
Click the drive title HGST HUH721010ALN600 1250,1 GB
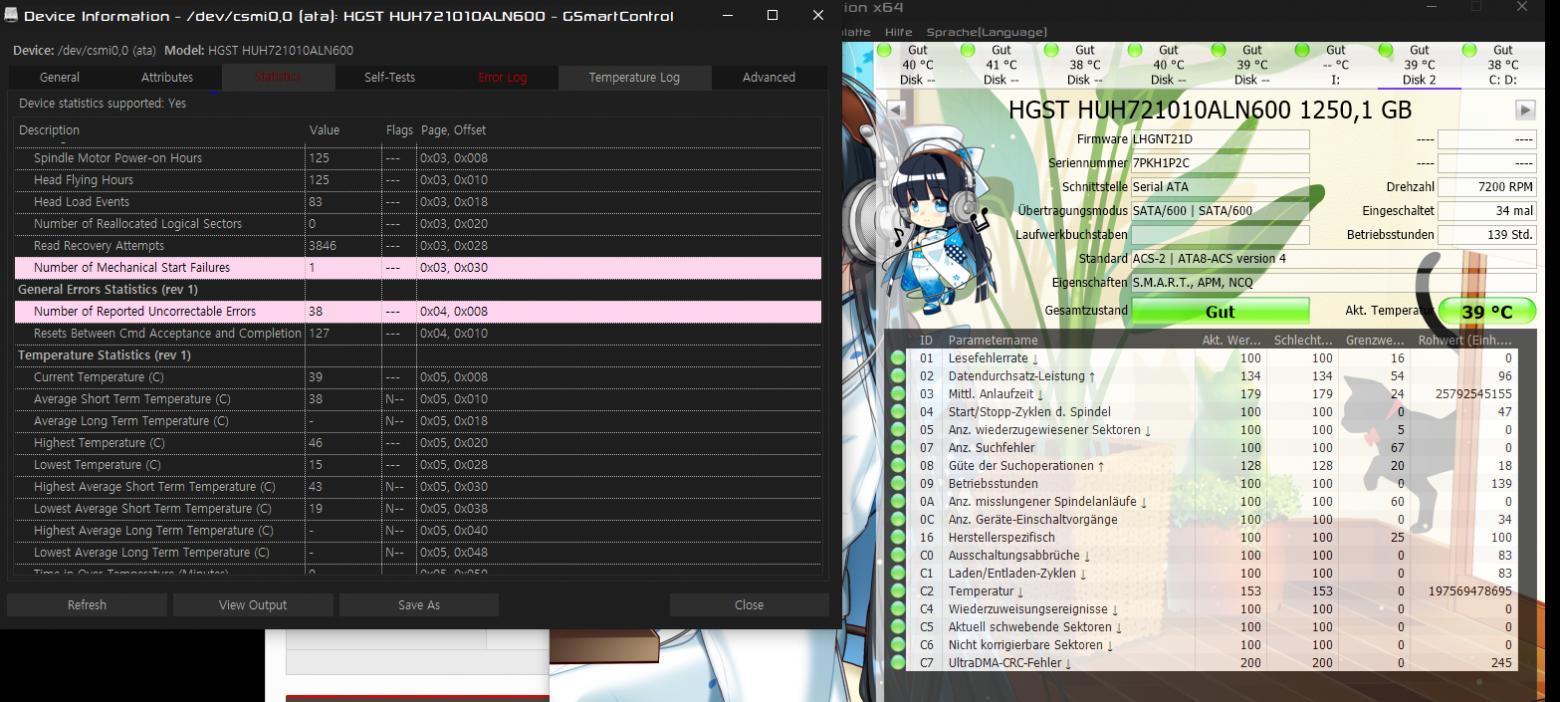point(1210,111)
